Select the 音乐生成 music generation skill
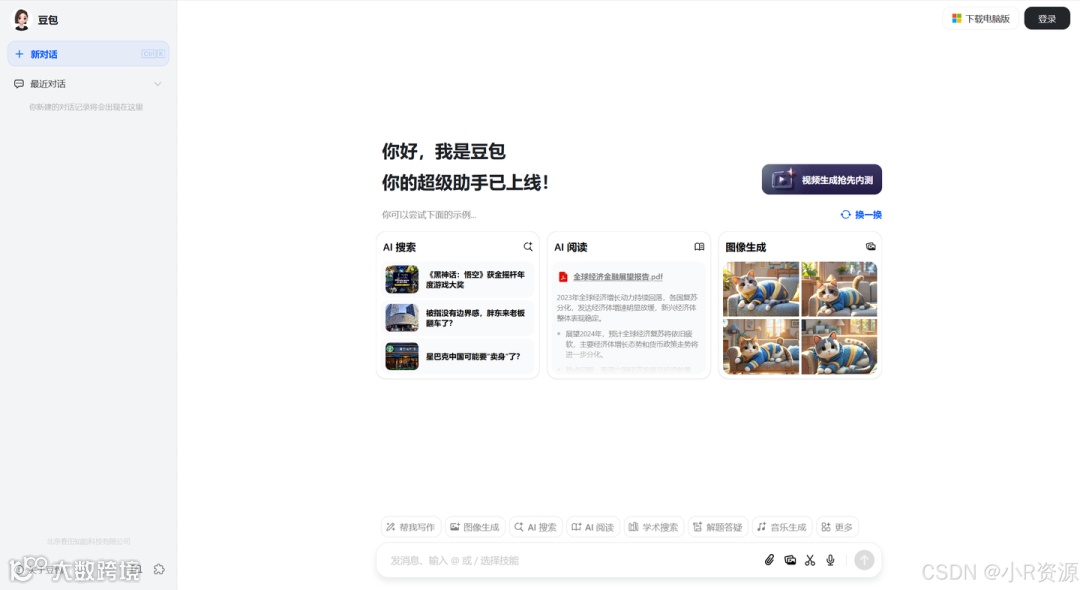Screen dimensions: 1080x590 tap(781, 526)
